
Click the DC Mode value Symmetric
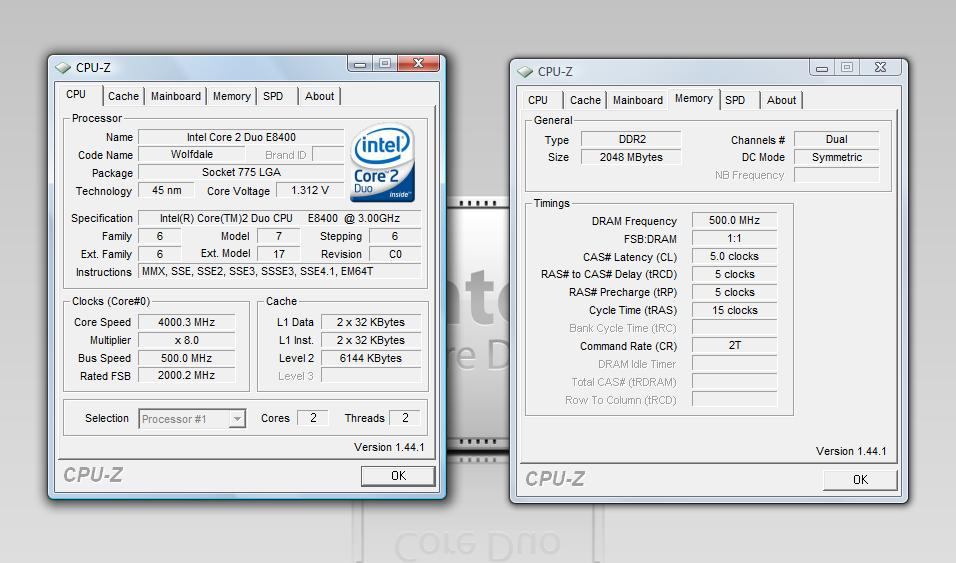pyautogui.click(x=836, y=157)
